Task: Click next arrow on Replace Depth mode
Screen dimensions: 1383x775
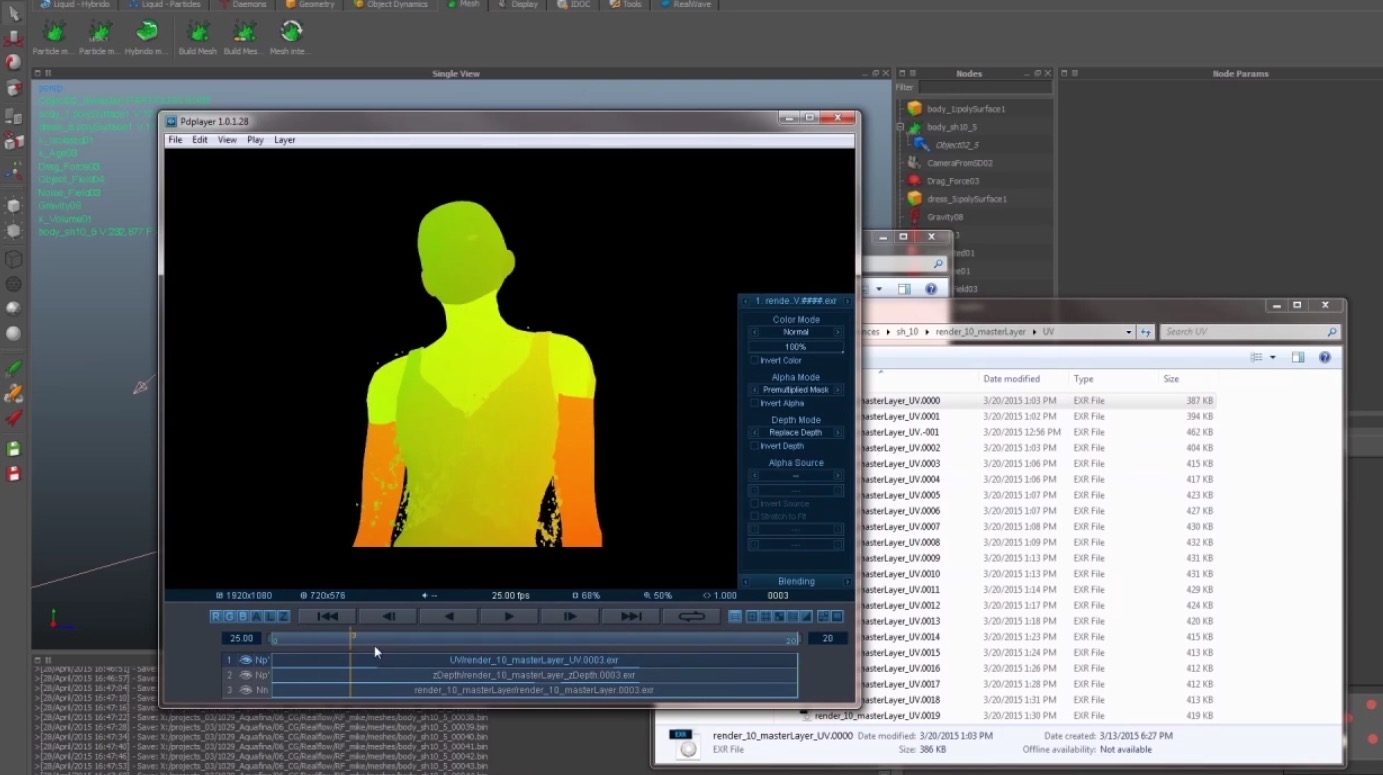Action: point(838,432)
